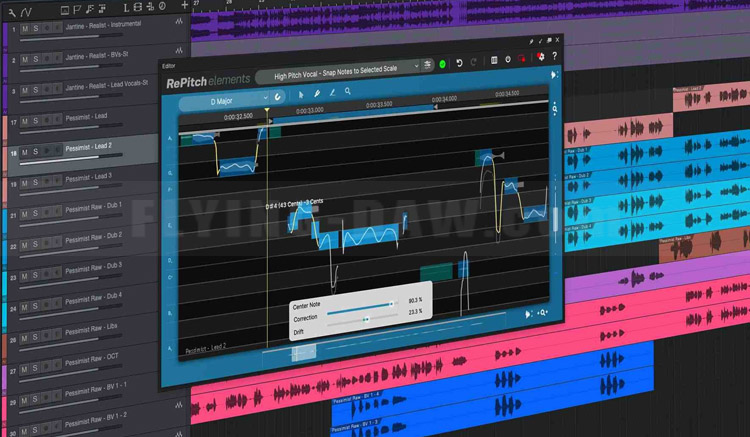The image size is (750, 437).
Task: Click the L icon in track list toolbar
Action: (126, 8)
